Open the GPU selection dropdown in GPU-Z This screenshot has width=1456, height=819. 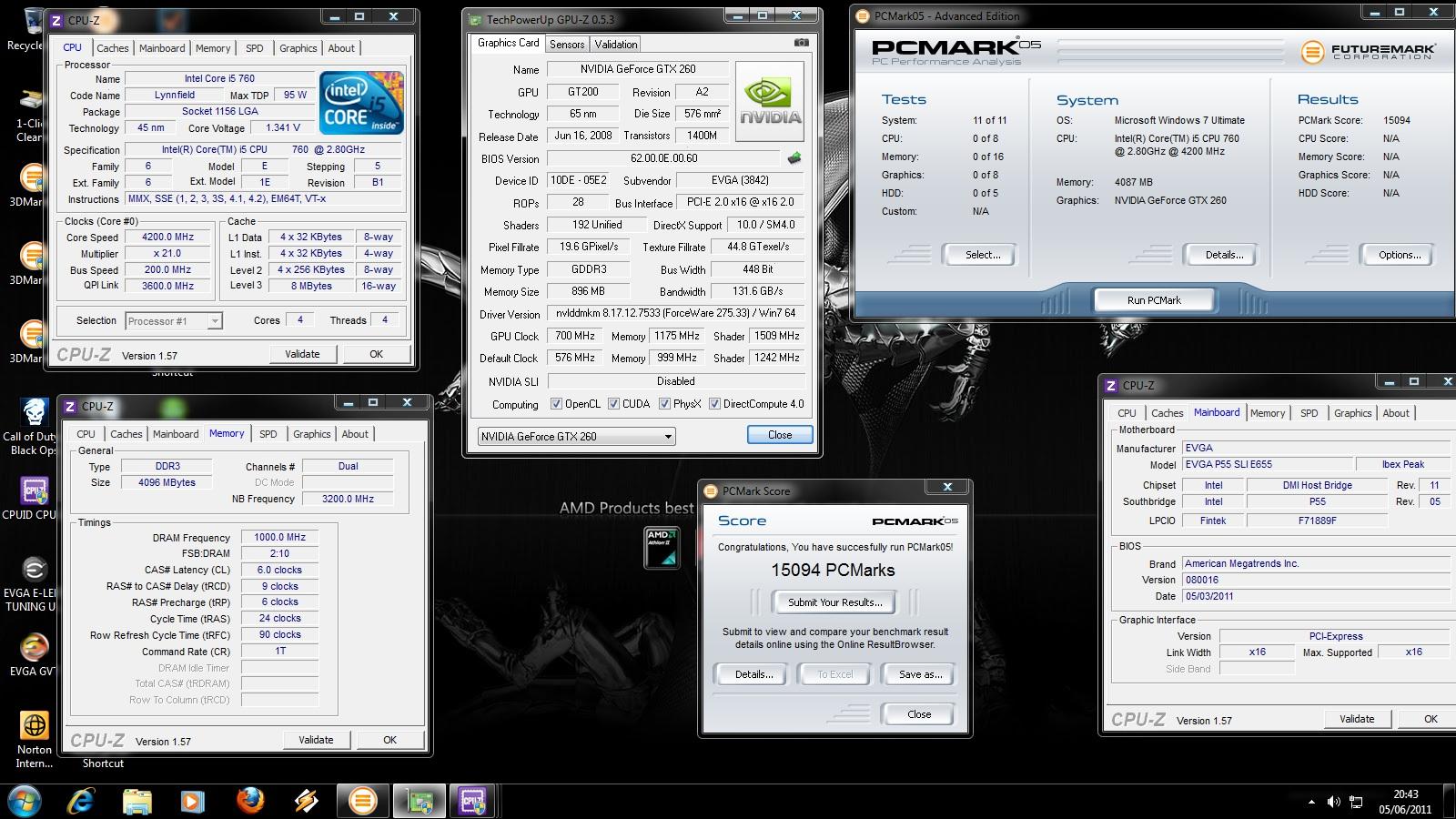click(x=577, y=437)
